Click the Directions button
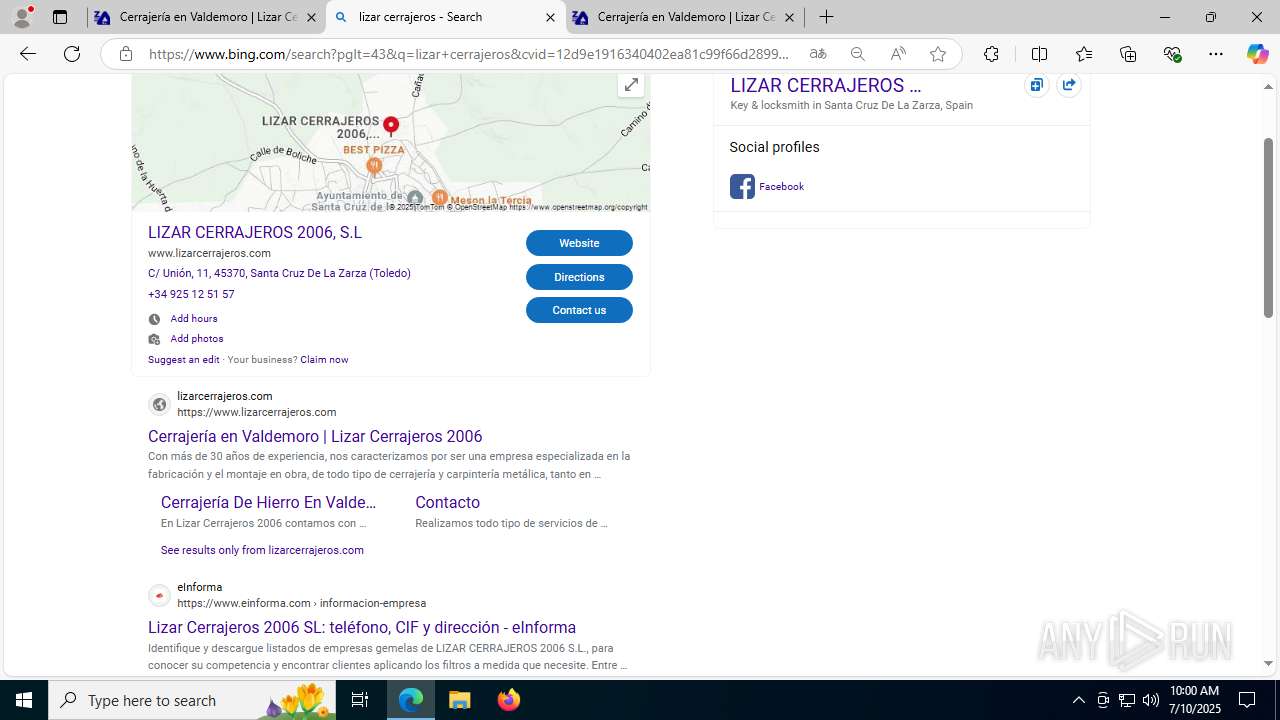 [579, 277]
